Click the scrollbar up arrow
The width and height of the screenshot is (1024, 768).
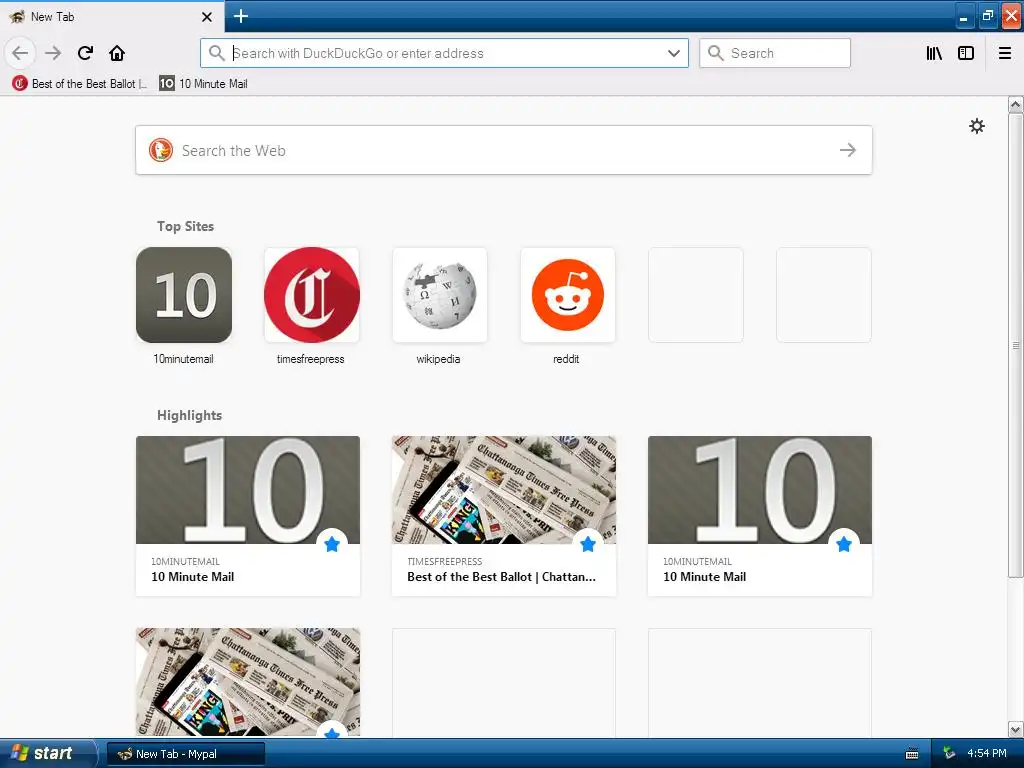[1016, 104]
